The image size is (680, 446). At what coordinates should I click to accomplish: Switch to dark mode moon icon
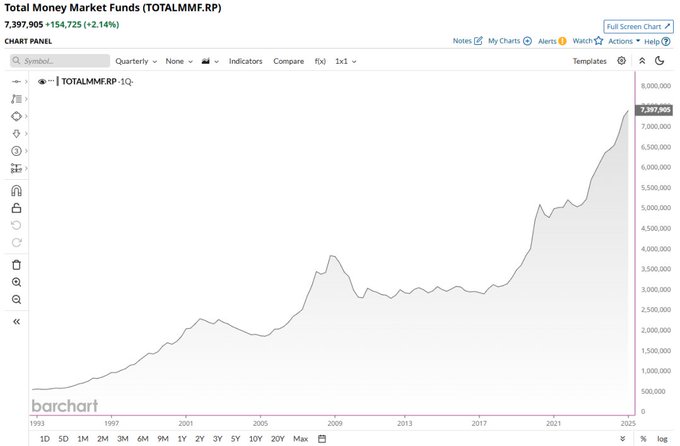[x=660, y=61]
